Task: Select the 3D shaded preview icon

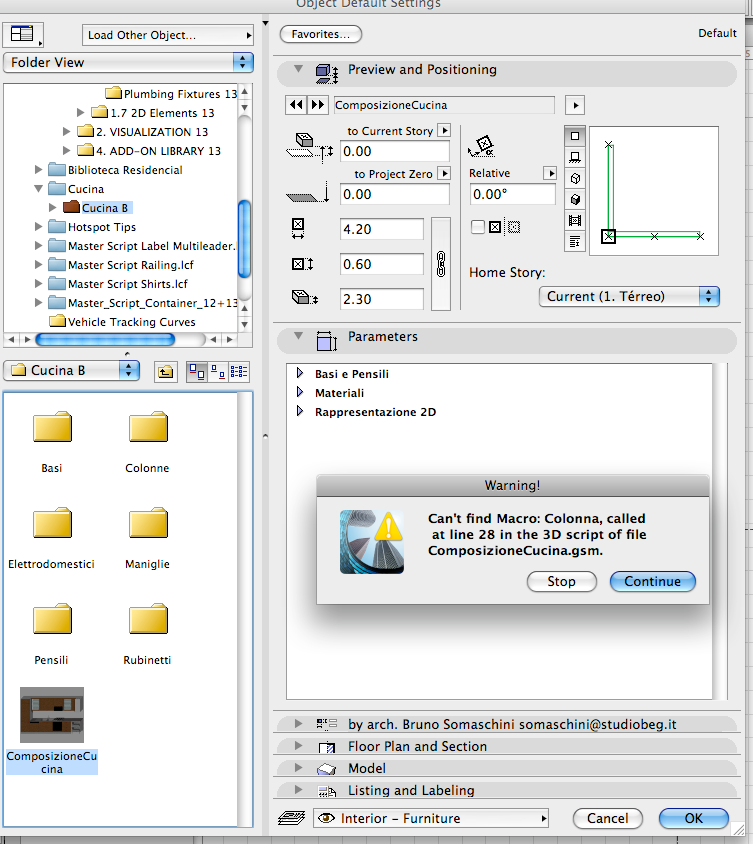Action: pos(575,199)
